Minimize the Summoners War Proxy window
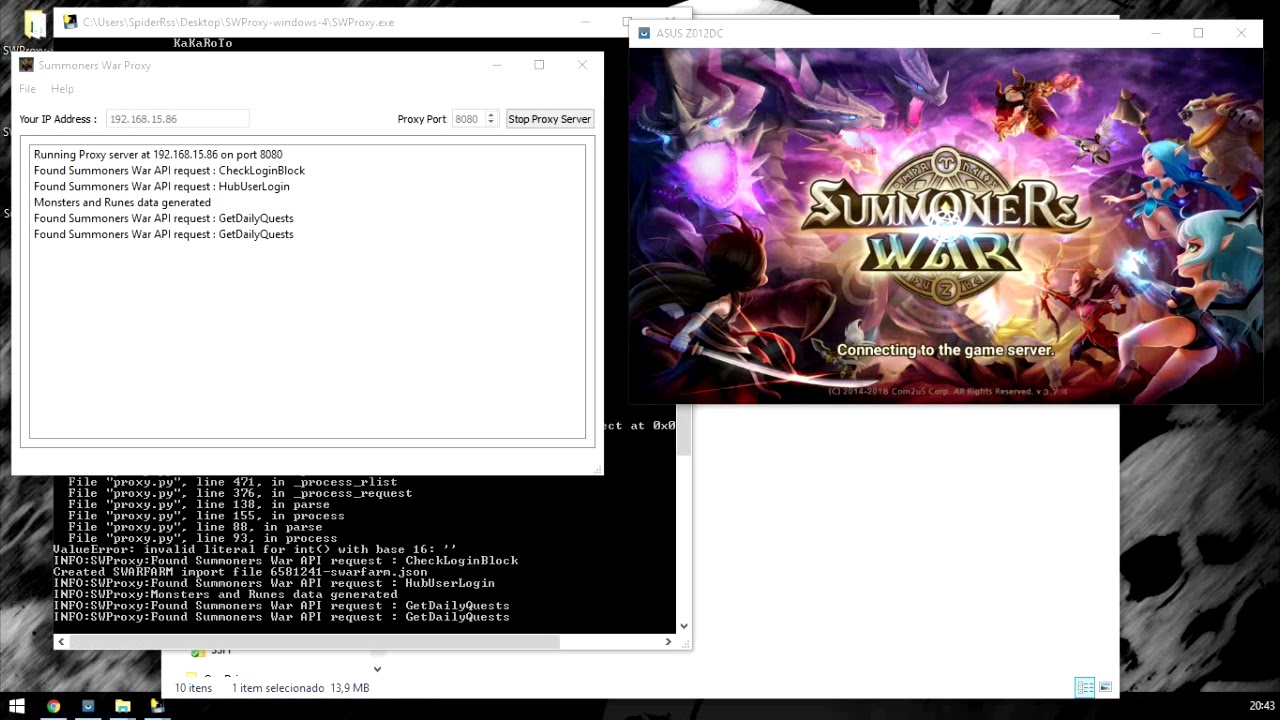 (x=497, y=65)
